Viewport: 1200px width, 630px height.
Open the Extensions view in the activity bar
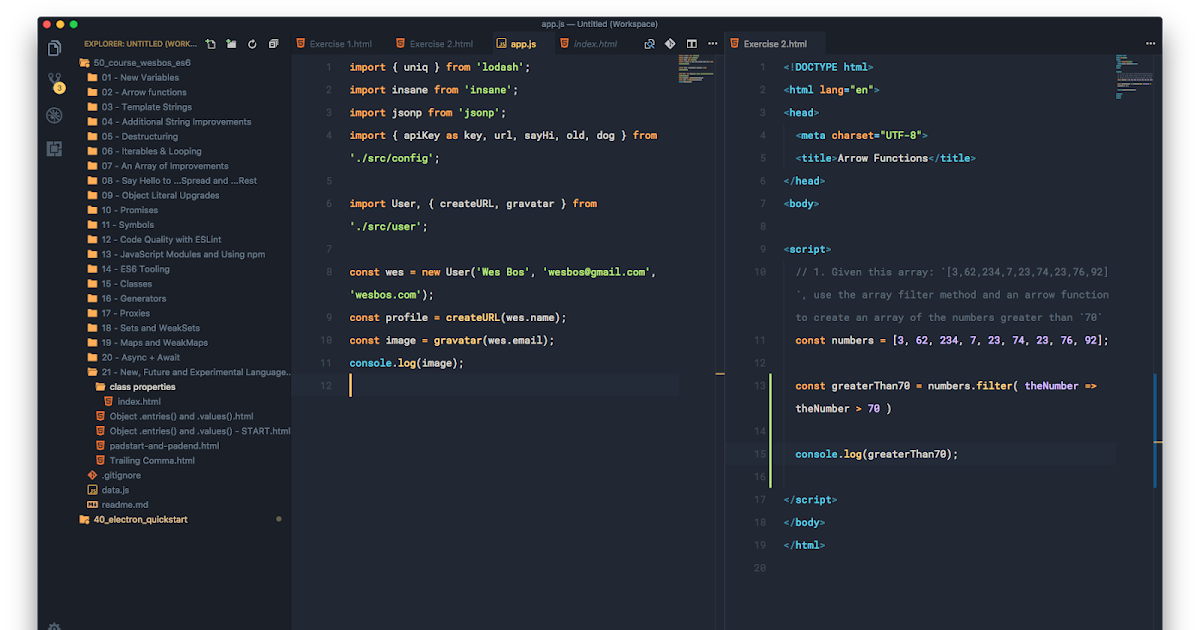tap(54, 148)
